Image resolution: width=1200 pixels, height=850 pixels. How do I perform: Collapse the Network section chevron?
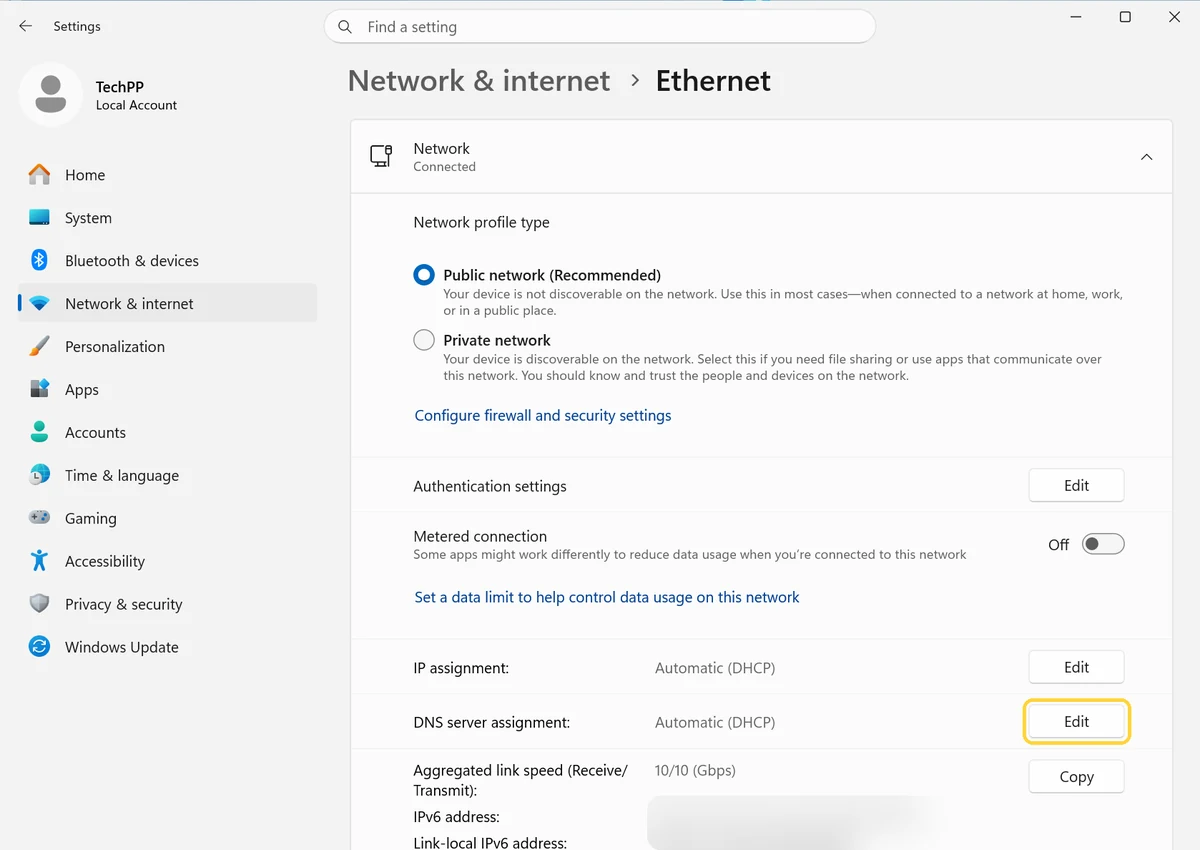1147,157
